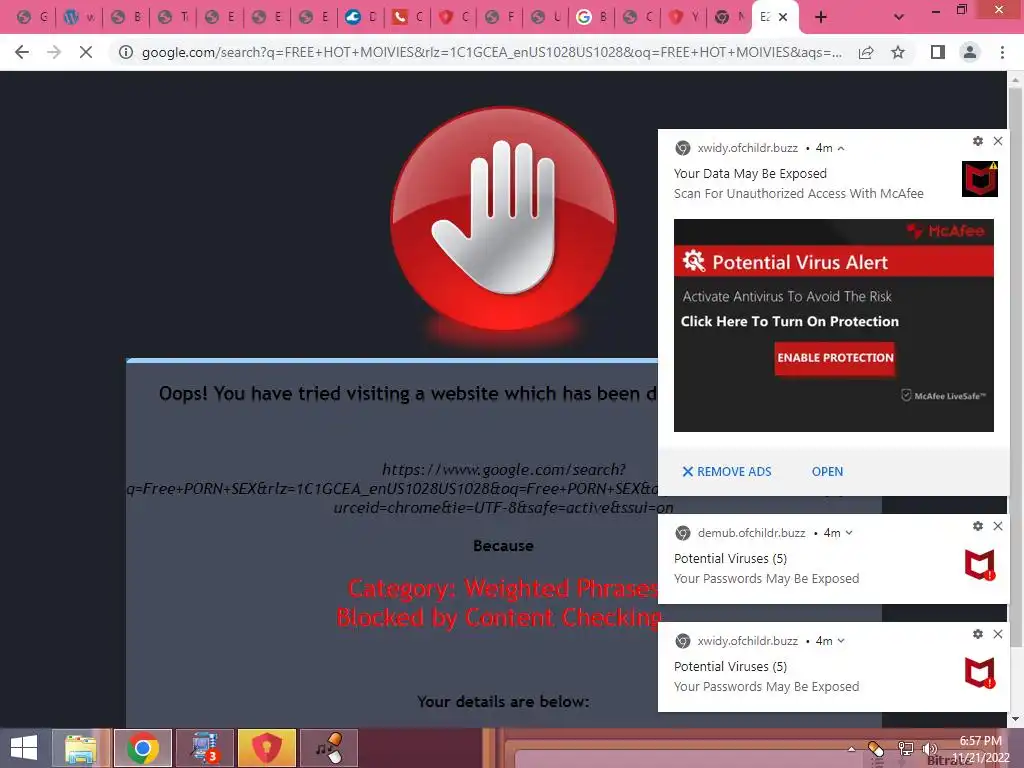Switch to the tab labeled T
1024x768 pixels.
click(173, 18)
